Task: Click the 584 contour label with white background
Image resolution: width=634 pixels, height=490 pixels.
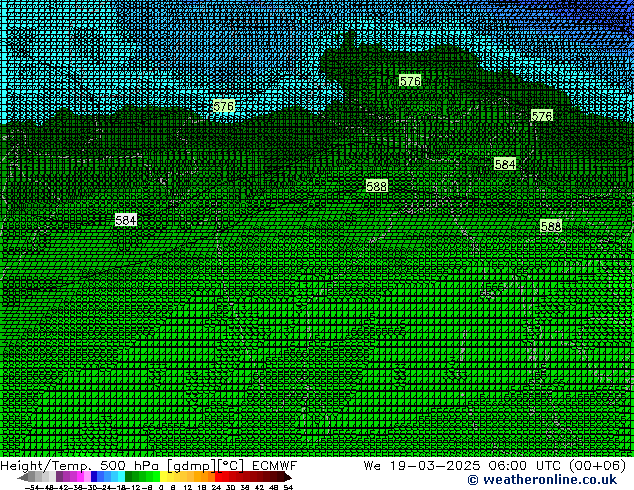Action: pos(126,220)
